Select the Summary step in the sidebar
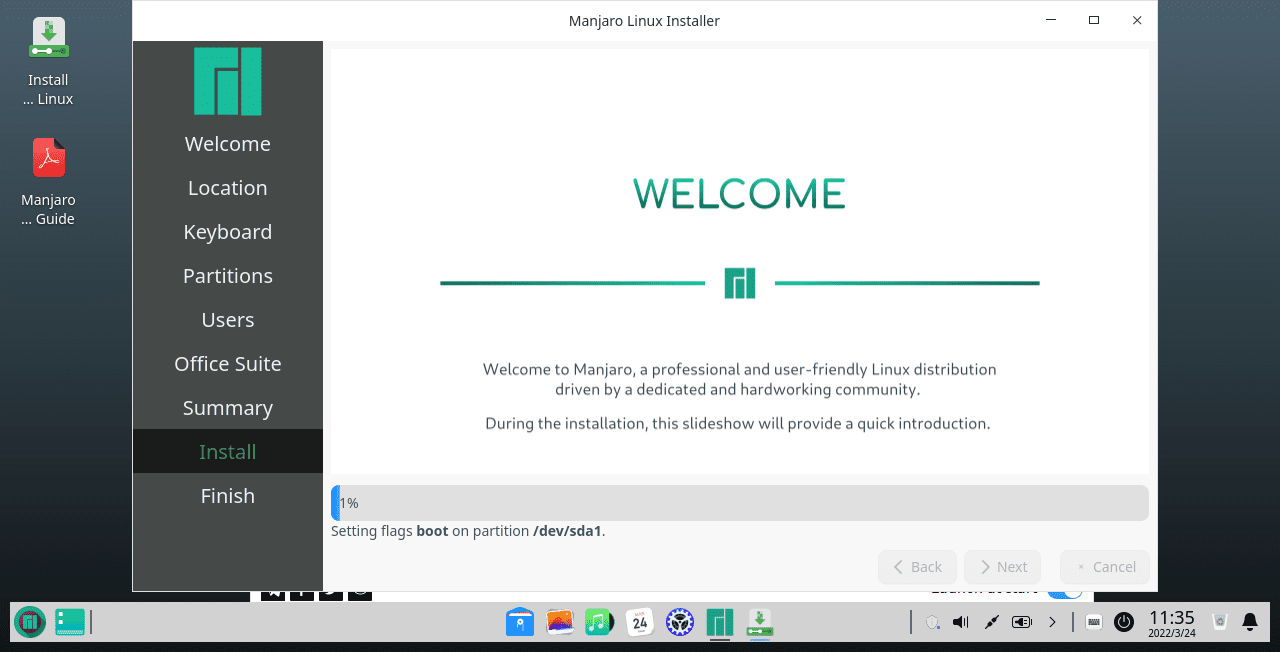This screenshot has height=652, width=1280. pos(227,407)
